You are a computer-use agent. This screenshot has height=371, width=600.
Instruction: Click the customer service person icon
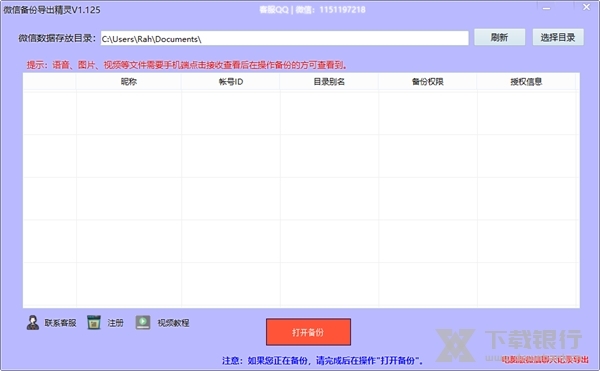point(33,323)
